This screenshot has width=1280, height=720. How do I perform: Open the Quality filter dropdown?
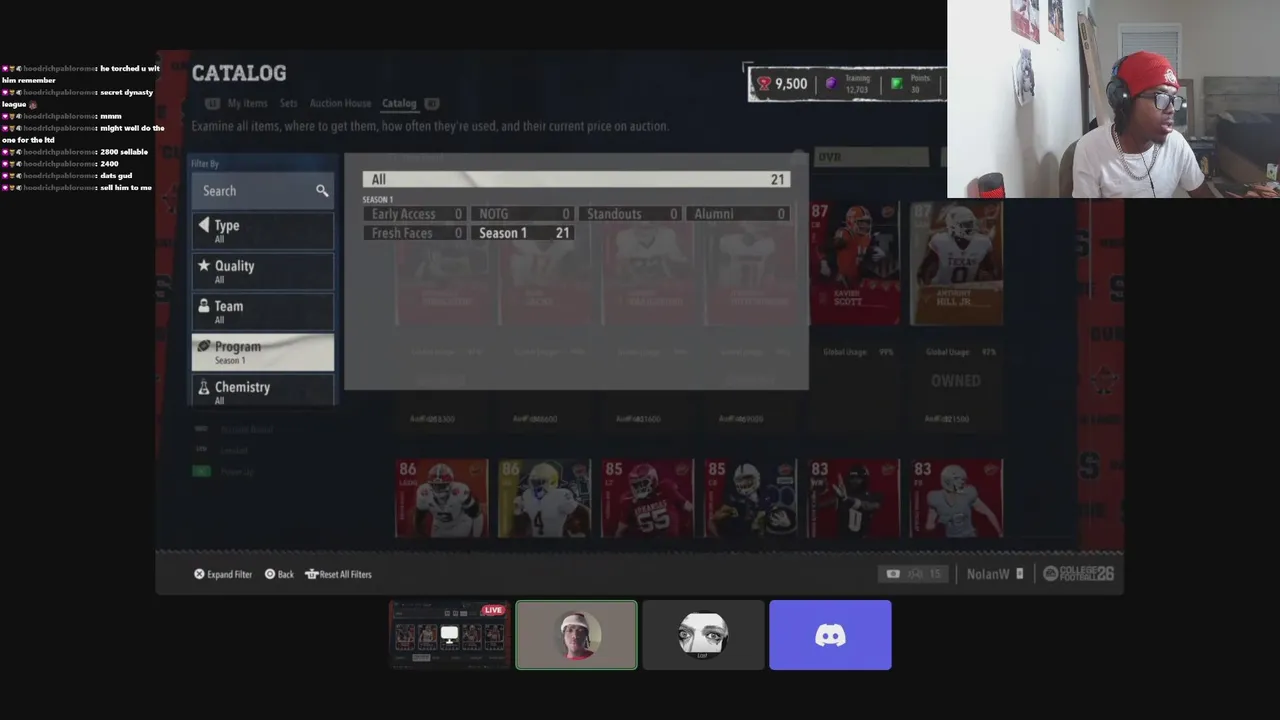(263, 271)
